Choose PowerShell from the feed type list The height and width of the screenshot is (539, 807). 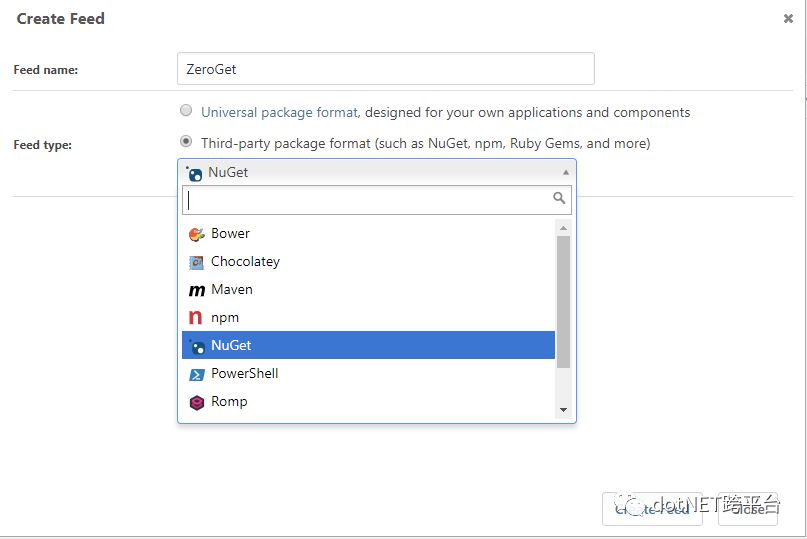point(369,373)
